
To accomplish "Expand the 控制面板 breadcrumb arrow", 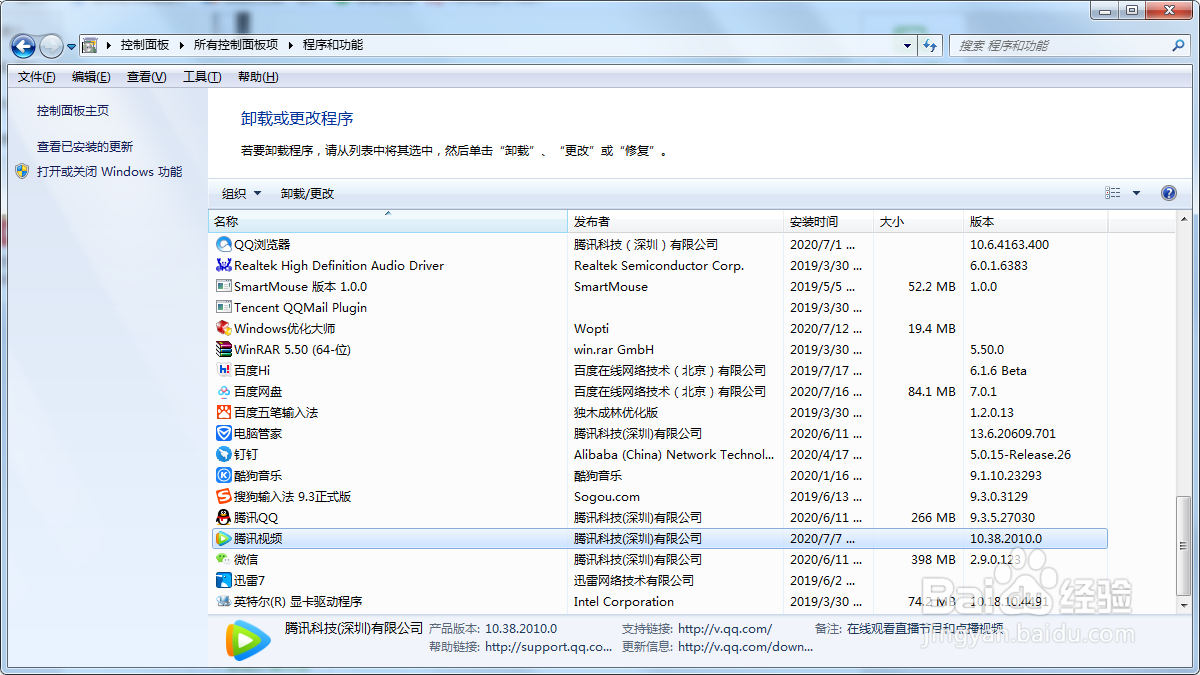I will click(181, 45).
